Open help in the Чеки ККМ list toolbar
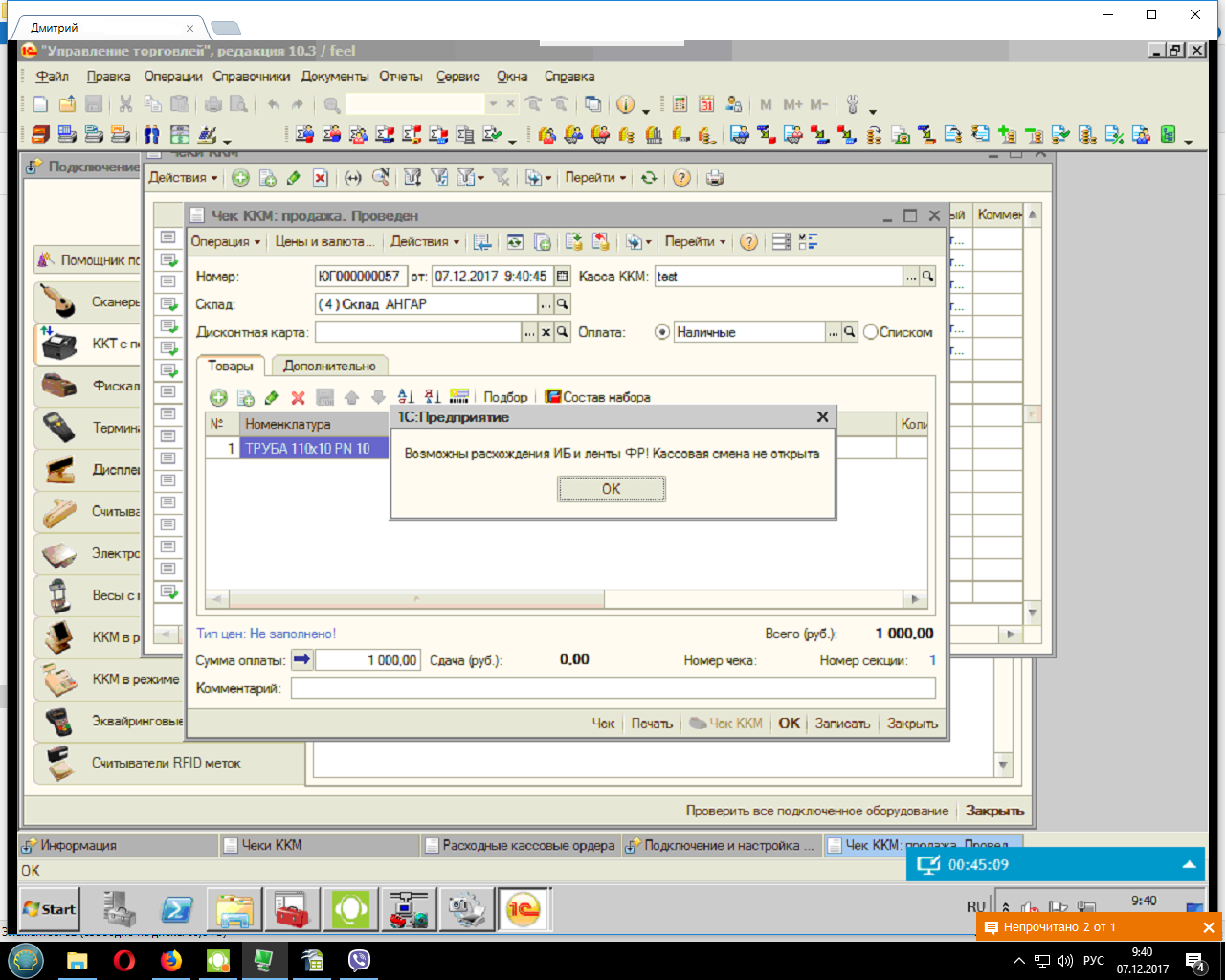Screen dimensions: 1226x980 pyautogui.click(x=681, y=178)
